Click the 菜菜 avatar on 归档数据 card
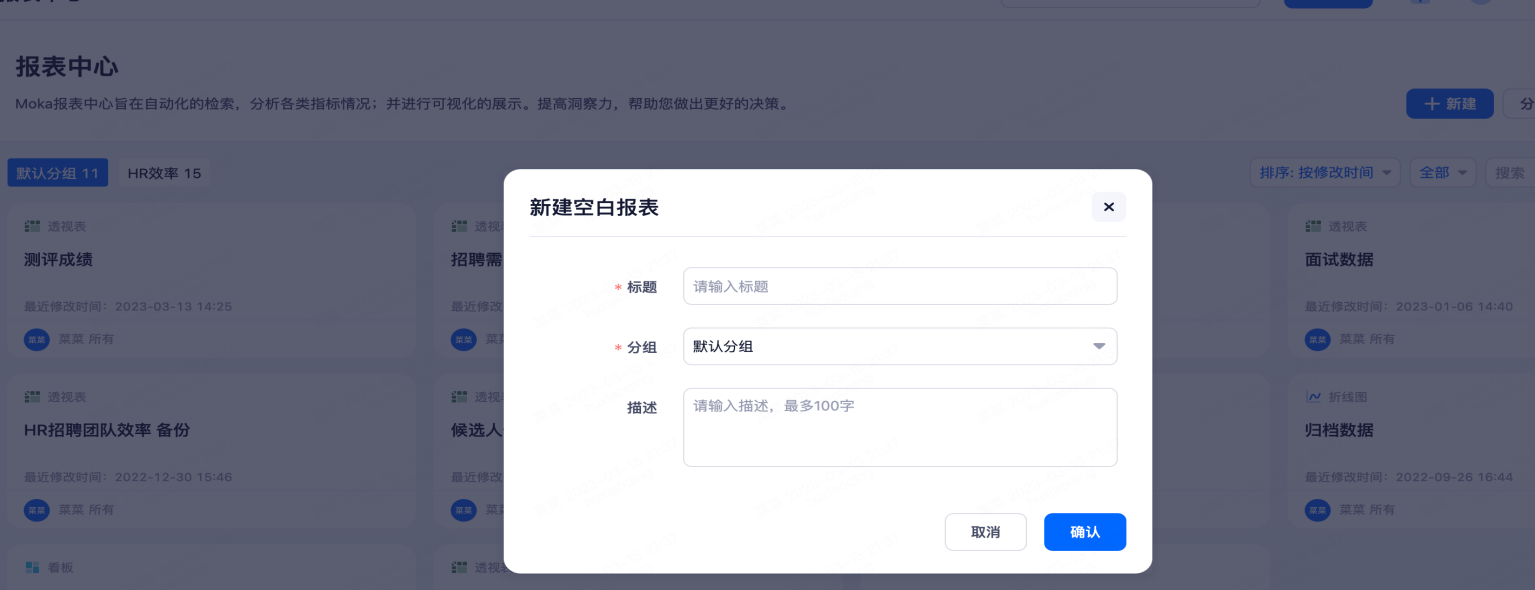The image size is (1535, 590). coord(1317,510)
